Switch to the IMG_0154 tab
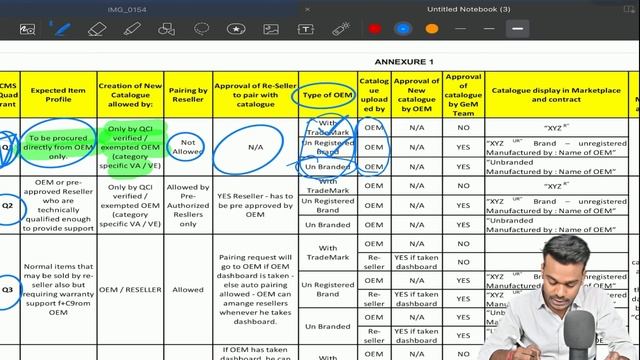The image size is (640, 360). coord(127,9)
